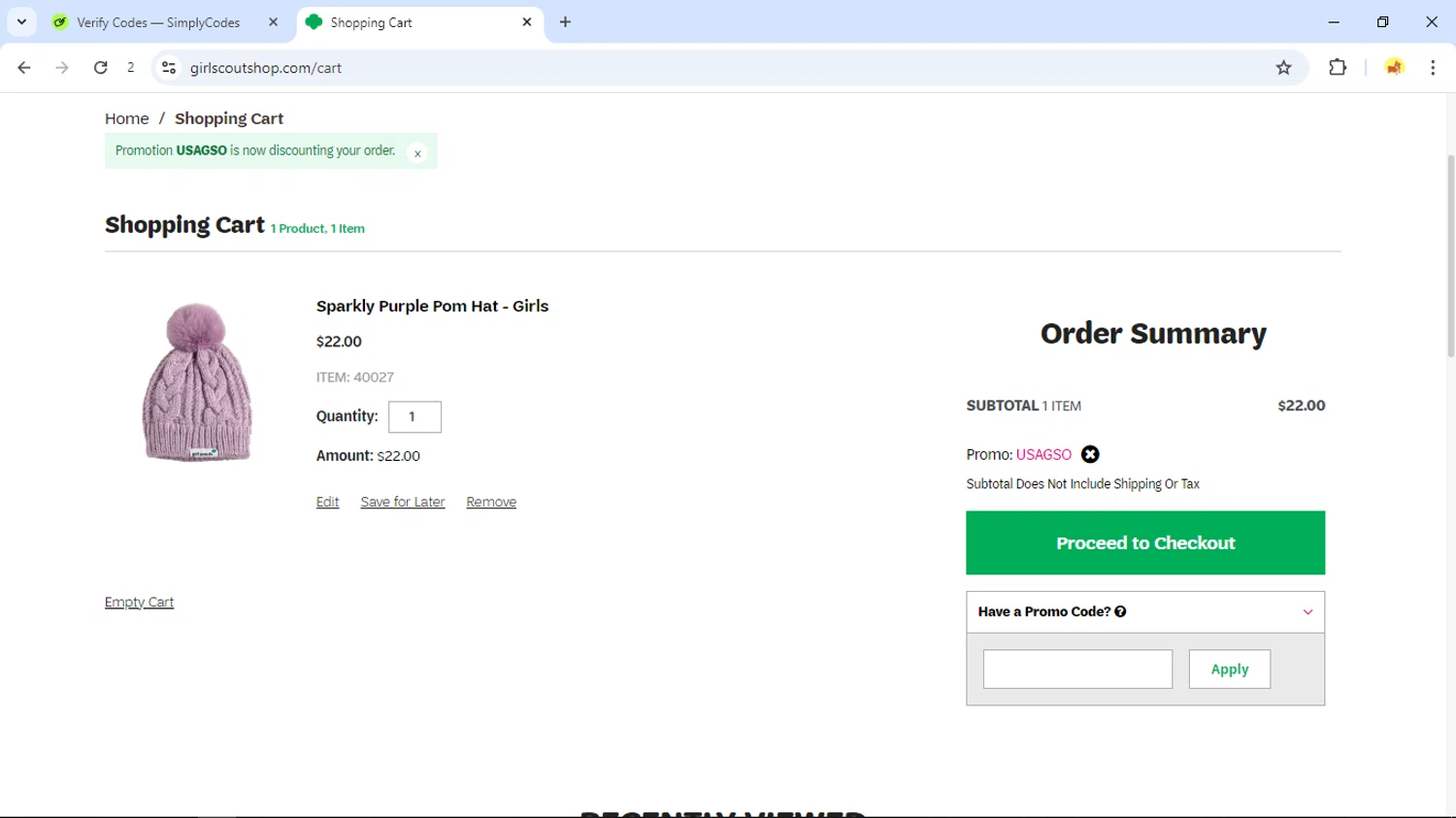Open the browser extensions puzzle icon
1456x818 pixels.
1338,68
